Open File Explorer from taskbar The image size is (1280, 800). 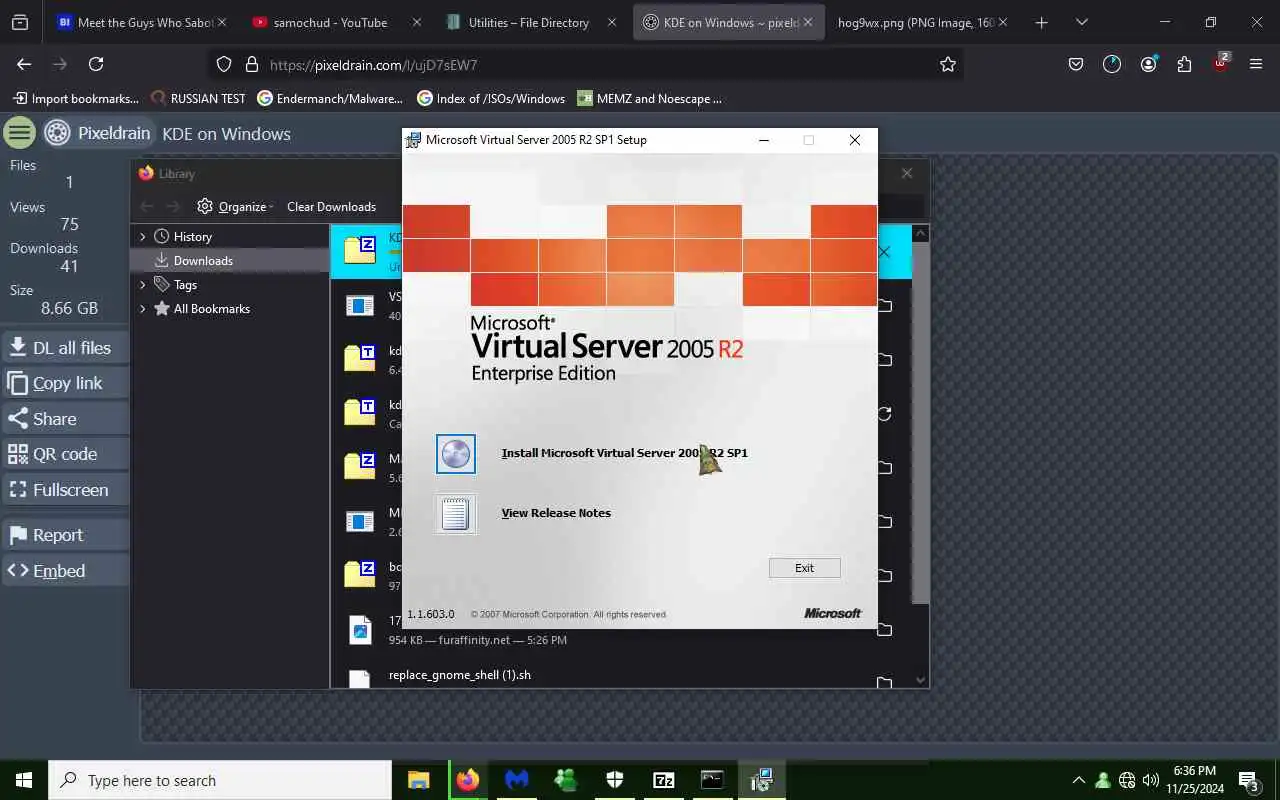(x=419, y=780)
